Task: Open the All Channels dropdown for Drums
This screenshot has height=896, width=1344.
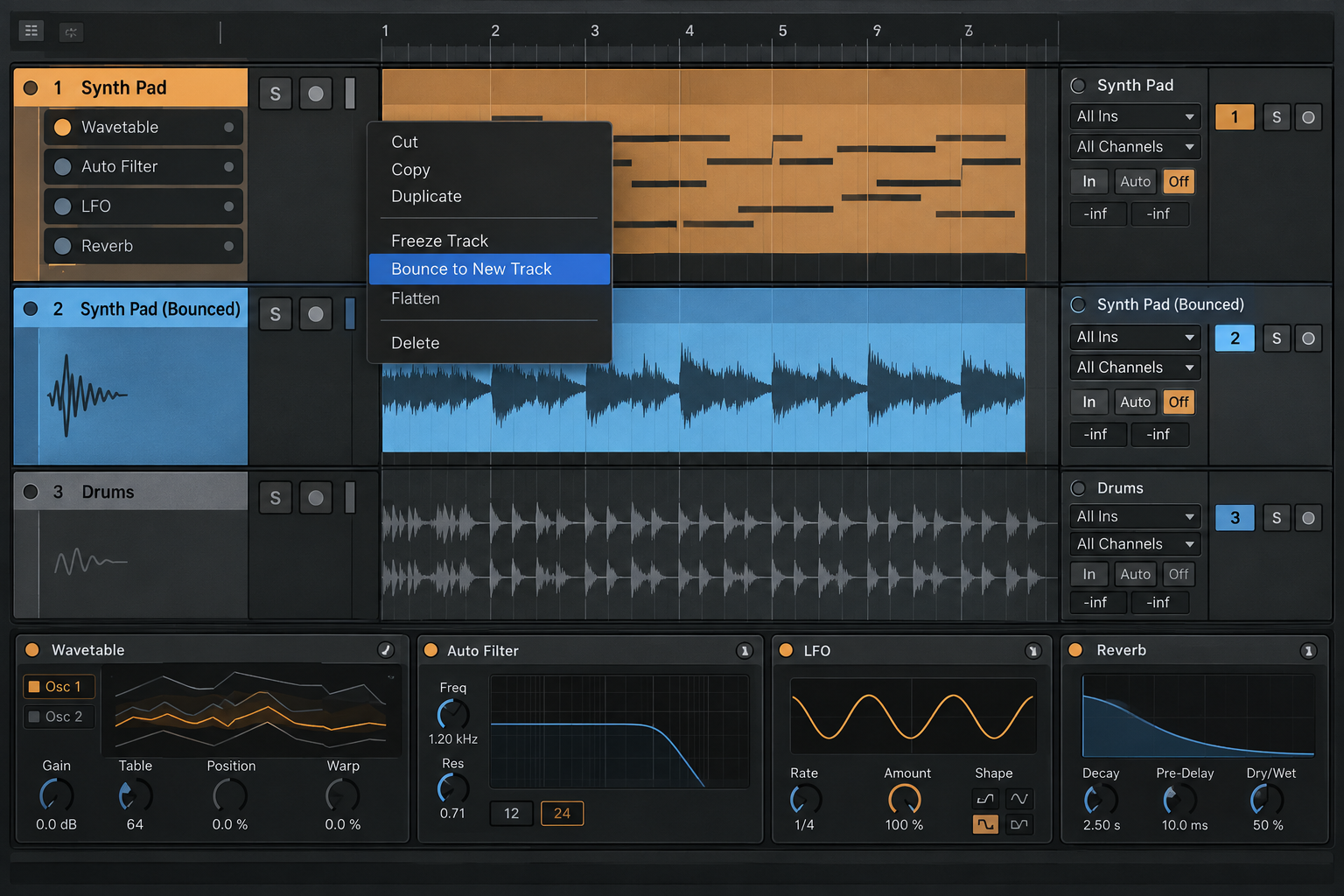Action: [1135, 544]
